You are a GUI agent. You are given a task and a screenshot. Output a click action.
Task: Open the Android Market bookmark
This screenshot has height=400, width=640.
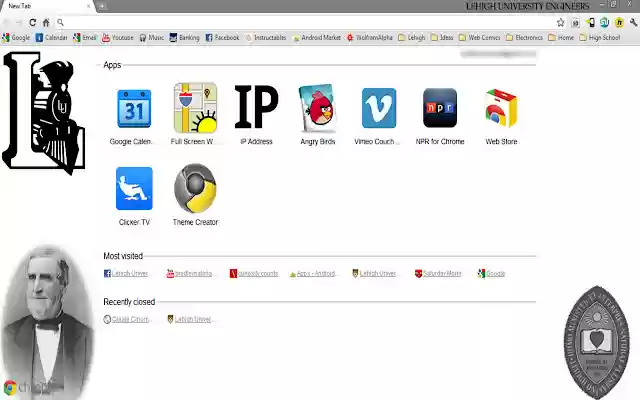(x=316, y=38)
